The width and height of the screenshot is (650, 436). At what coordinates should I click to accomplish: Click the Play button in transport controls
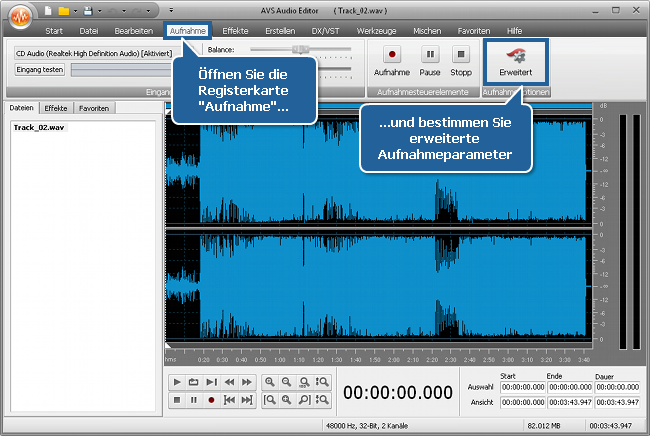(x=177, y=382)
